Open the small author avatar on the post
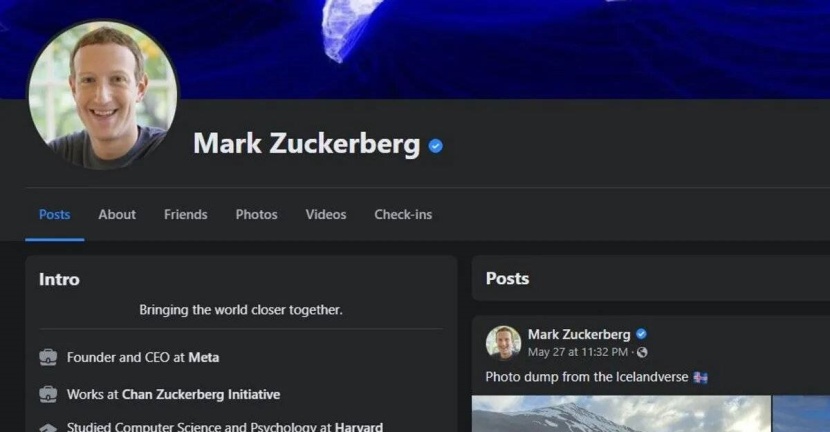The image size is (830, 432). click(x=503, y=343)
